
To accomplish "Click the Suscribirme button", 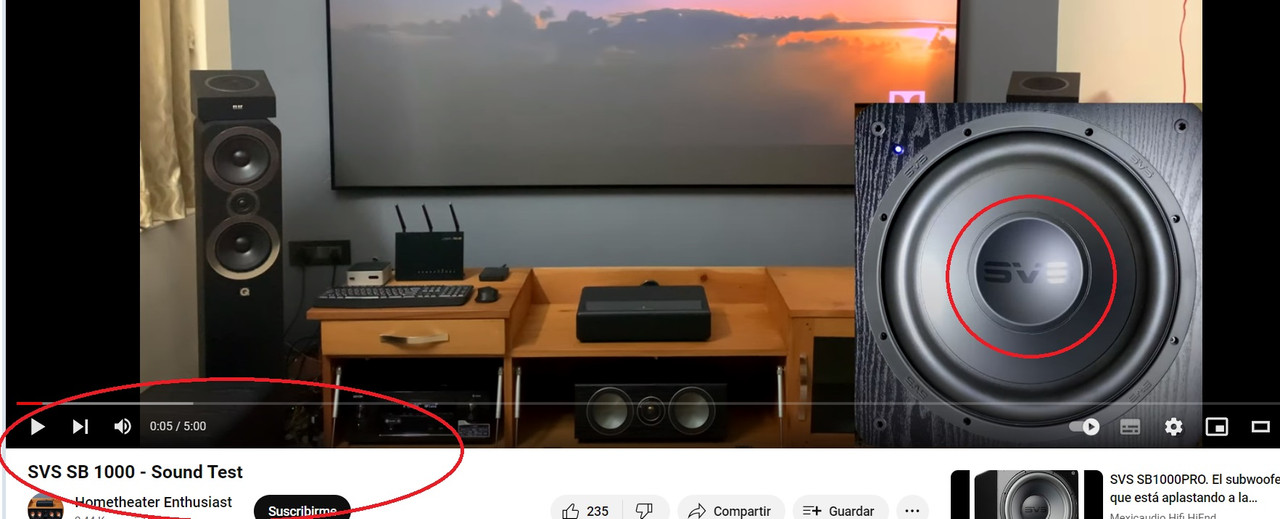I will click(302, 510).
